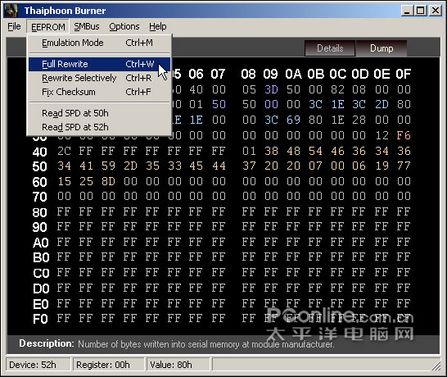Close the Thaiphoon Burner window

pos(435,11)
